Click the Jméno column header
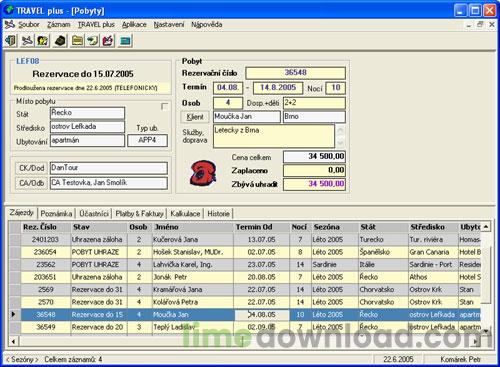 [193, 227]
